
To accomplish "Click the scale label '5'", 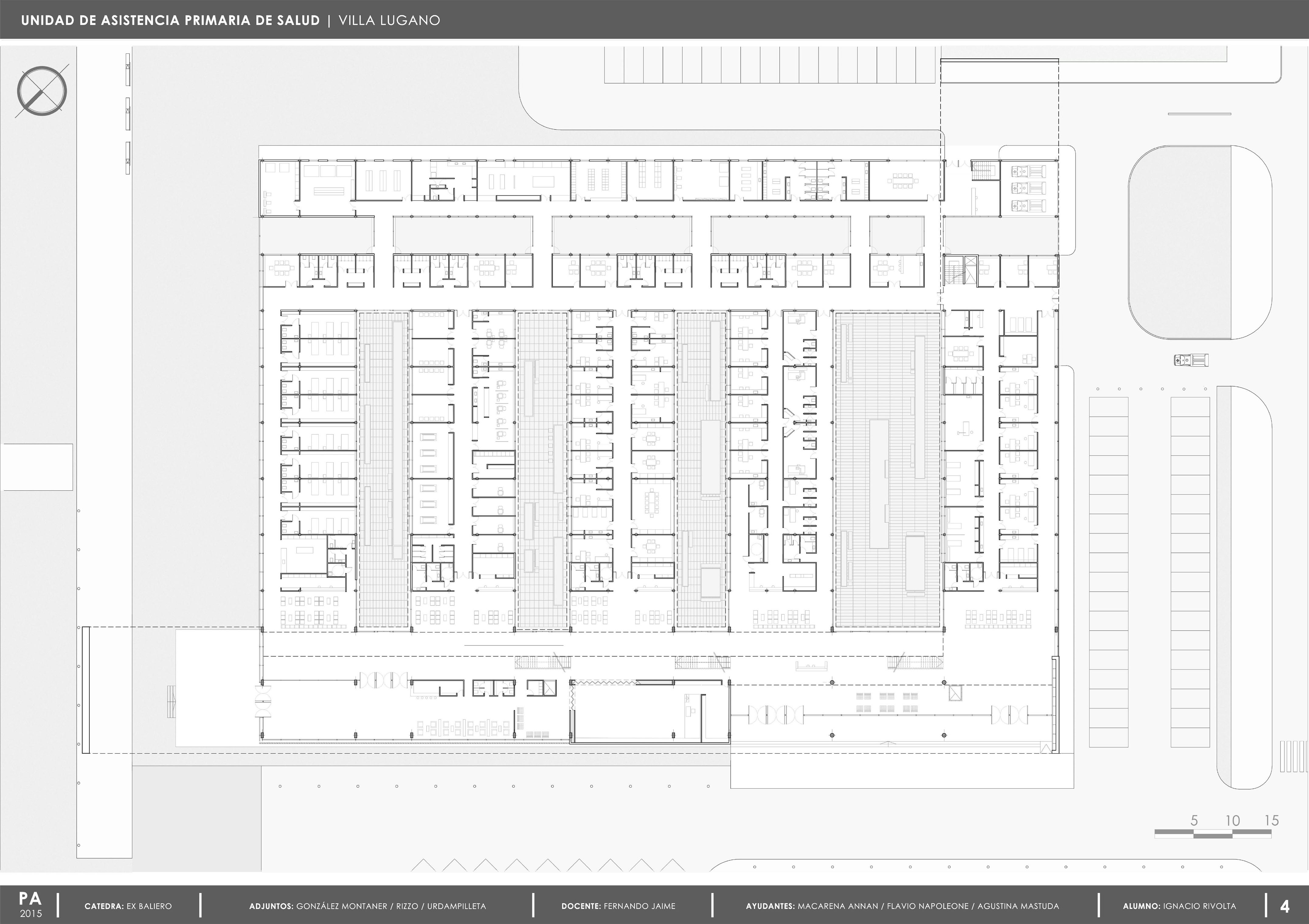I will point(1194,820).
